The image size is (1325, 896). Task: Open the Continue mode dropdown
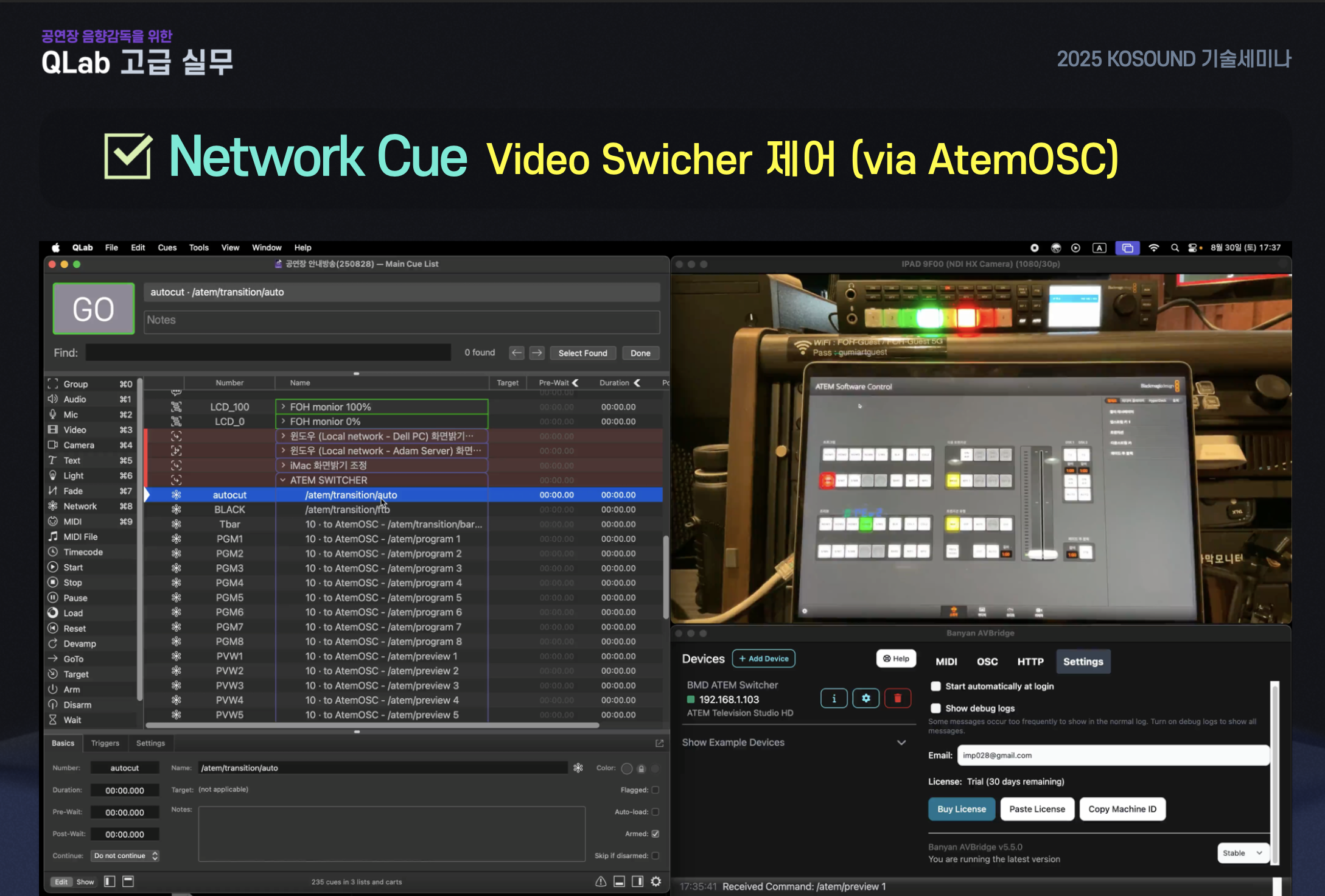pyautogui.click(x=125, y=856)
